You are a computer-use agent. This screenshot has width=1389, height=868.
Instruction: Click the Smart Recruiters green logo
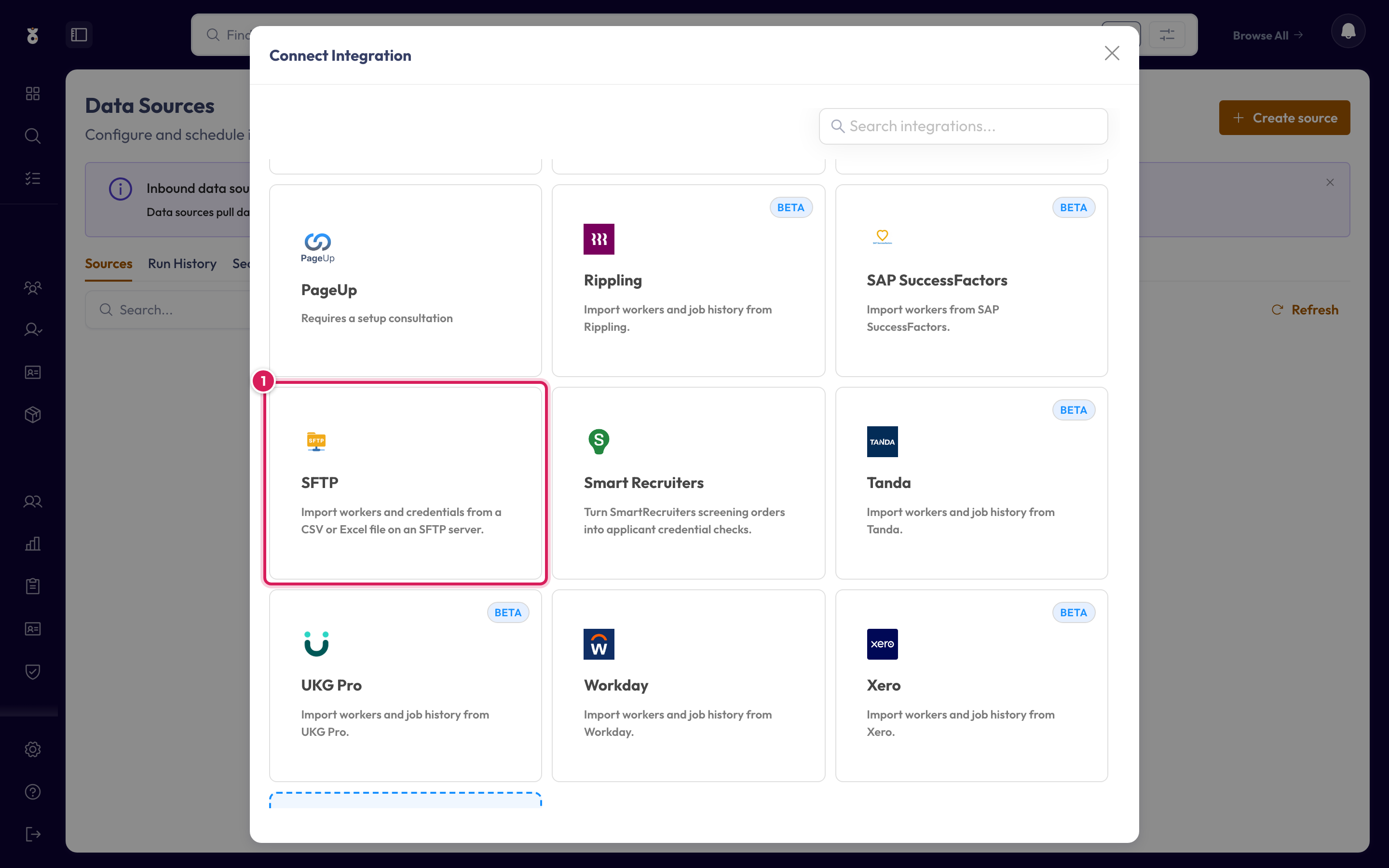pos(599,441)
